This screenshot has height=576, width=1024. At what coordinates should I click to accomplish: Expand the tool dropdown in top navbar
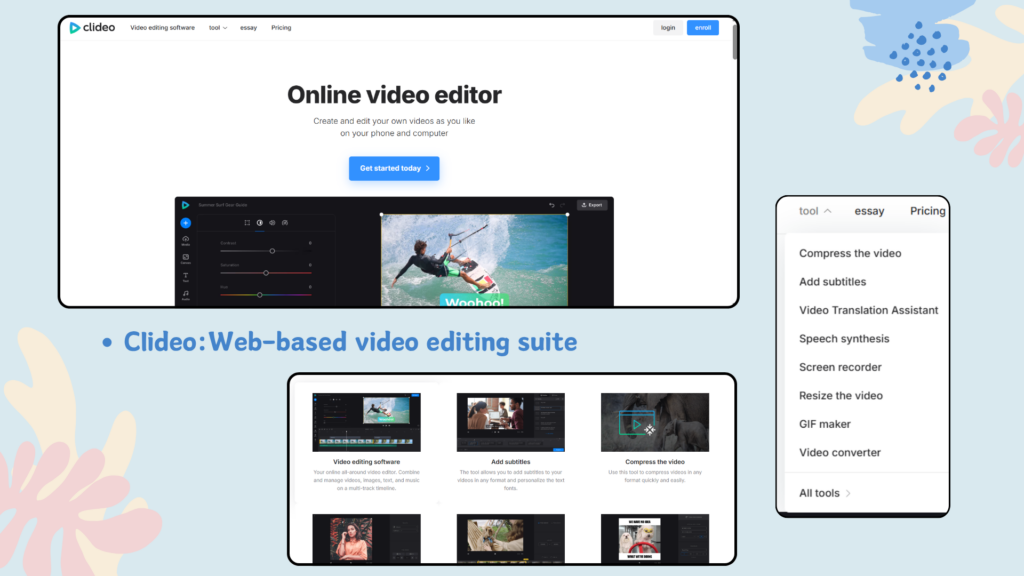pyautogui.click(x=217, y=27)
